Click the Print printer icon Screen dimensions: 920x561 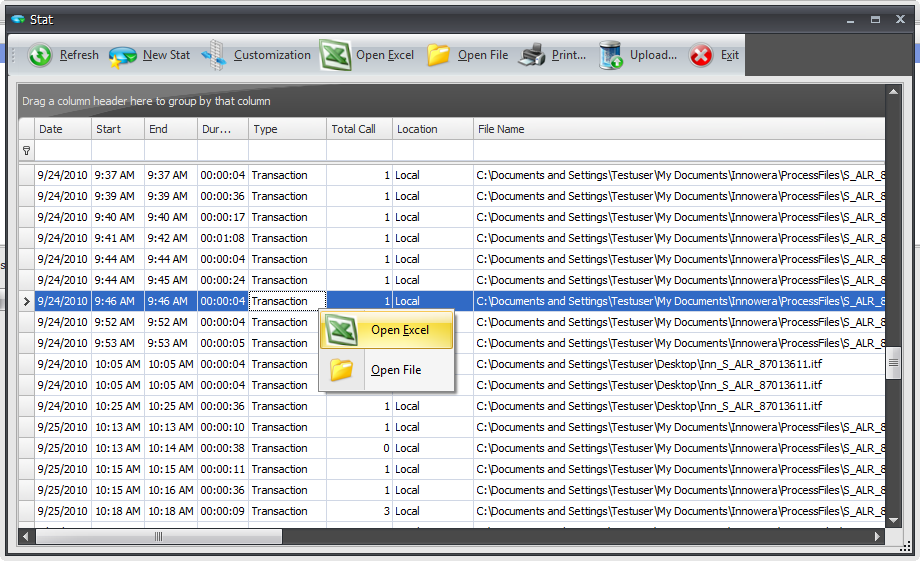532,56
